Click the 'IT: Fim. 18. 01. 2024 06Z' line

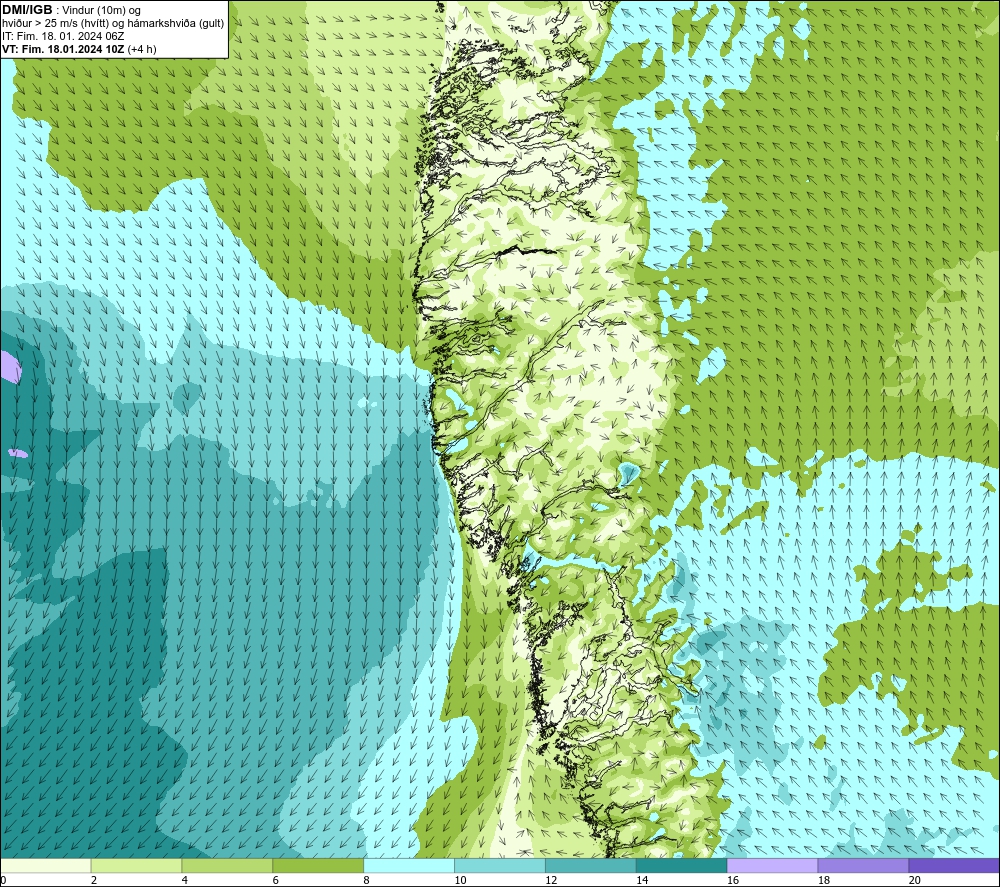[63, 36]
